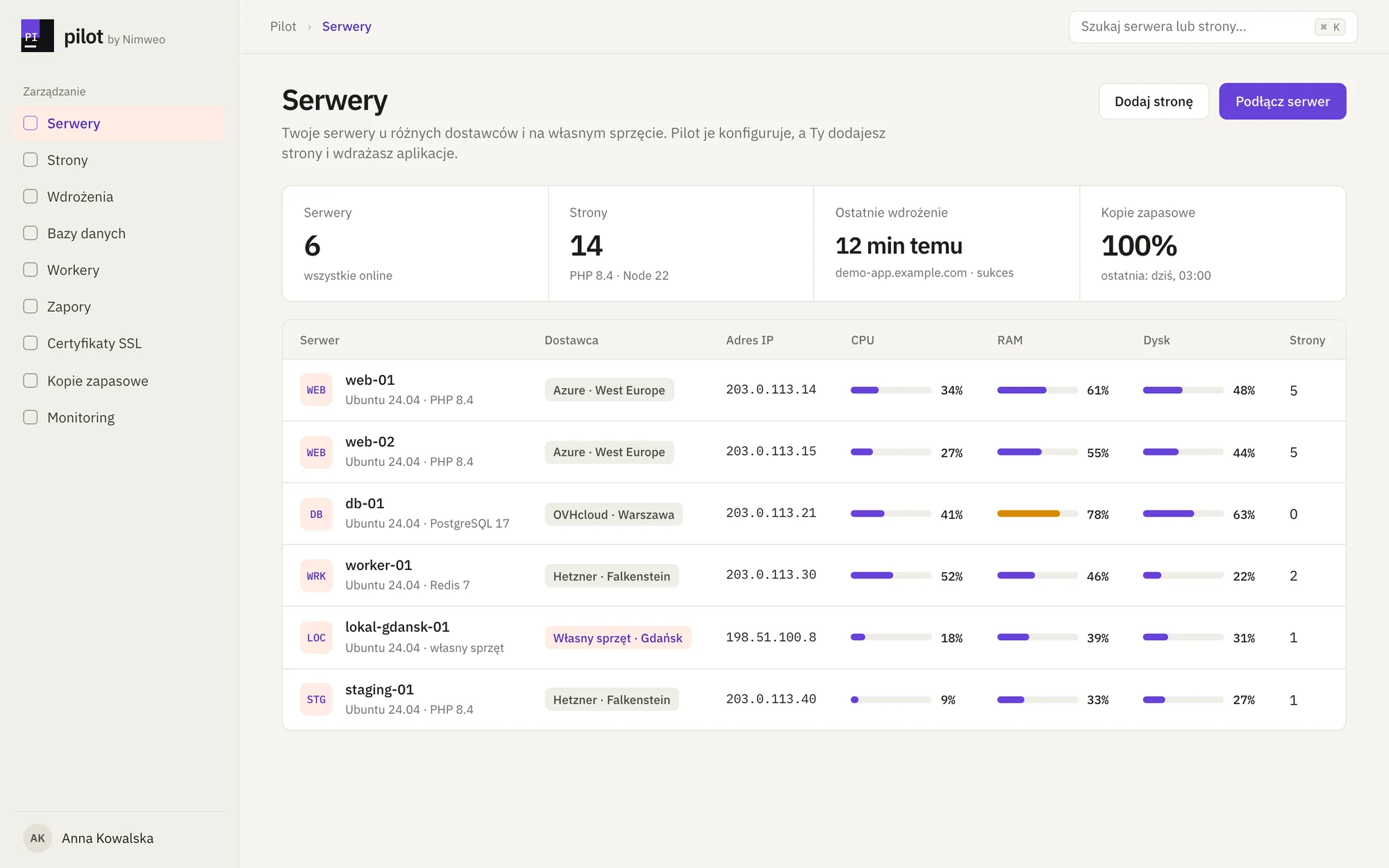Viewport: 1389px width, 868px height.
Task: Click the Pilot breadcrumb link
Action: (x=283, y=26)
